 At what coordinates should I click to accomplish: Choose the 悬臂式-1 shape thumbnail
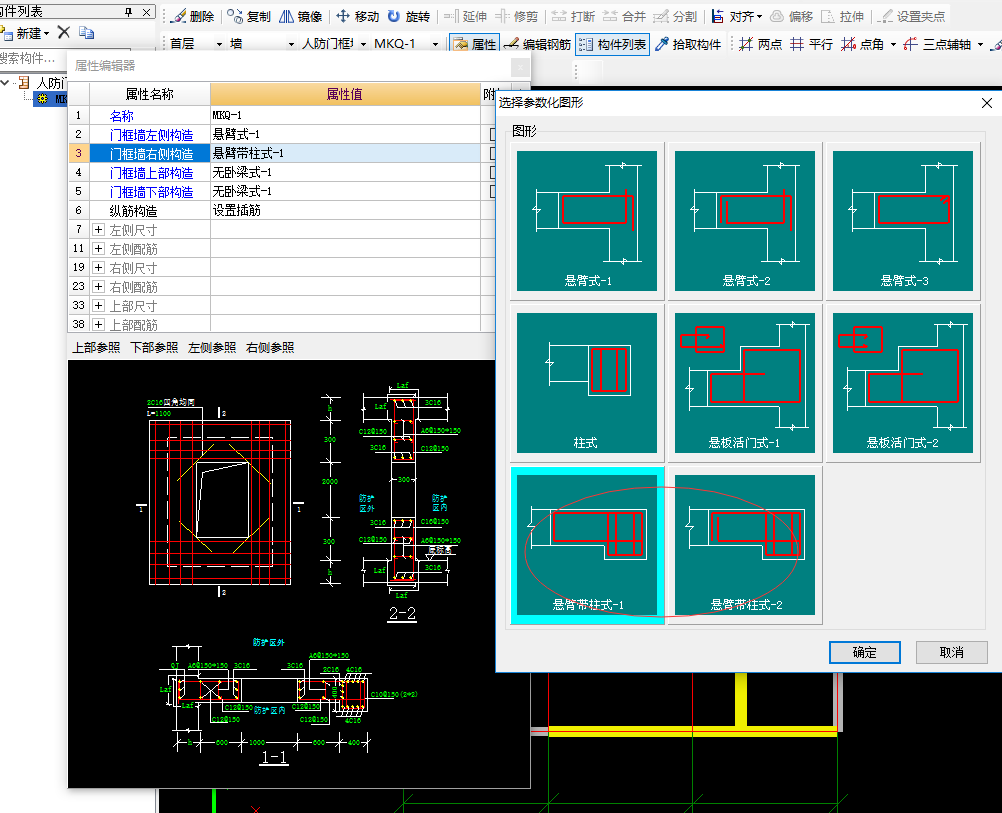[587, 221]
